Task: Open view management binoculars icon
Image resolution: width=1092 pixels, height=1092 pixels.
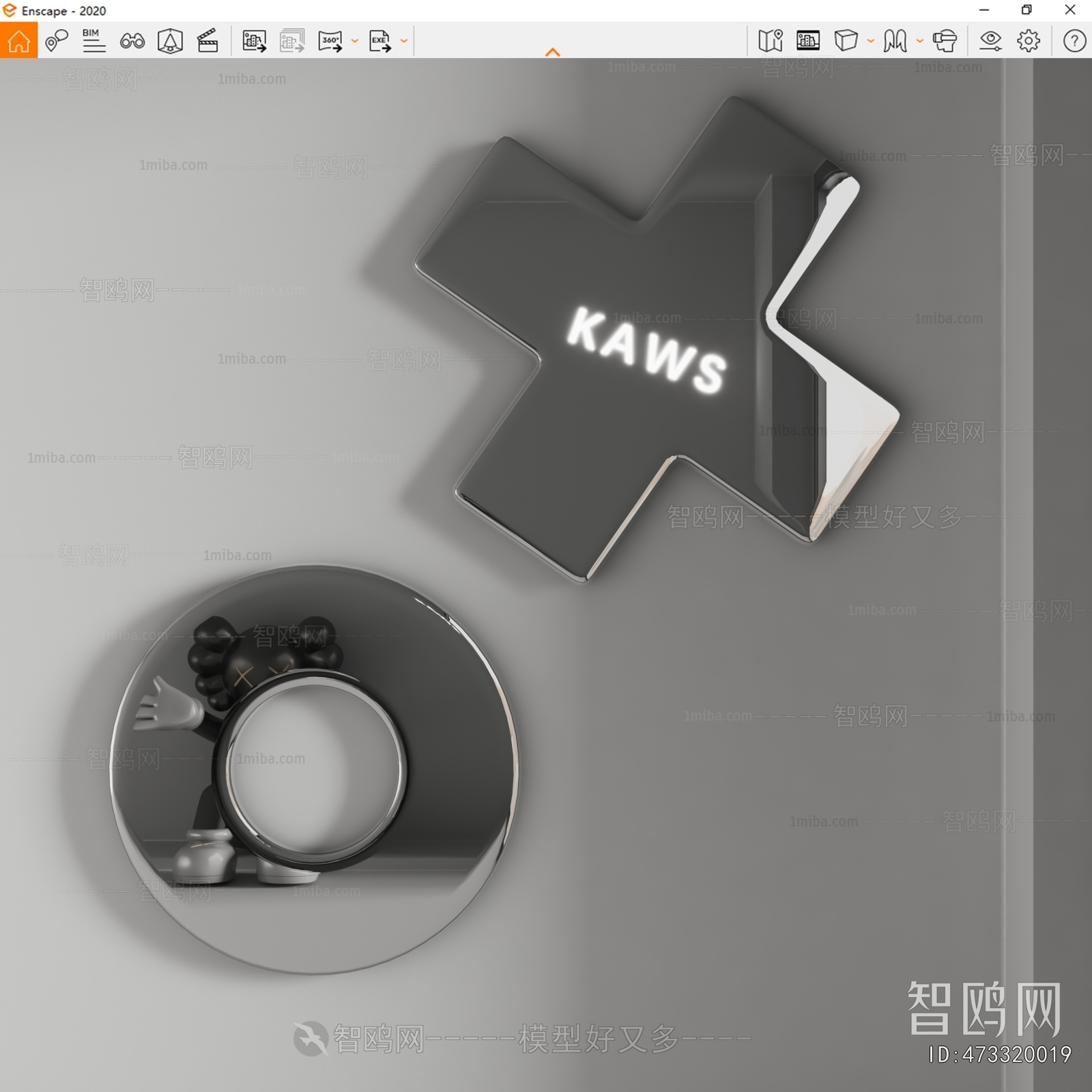Action: click(x=132, y=41)
